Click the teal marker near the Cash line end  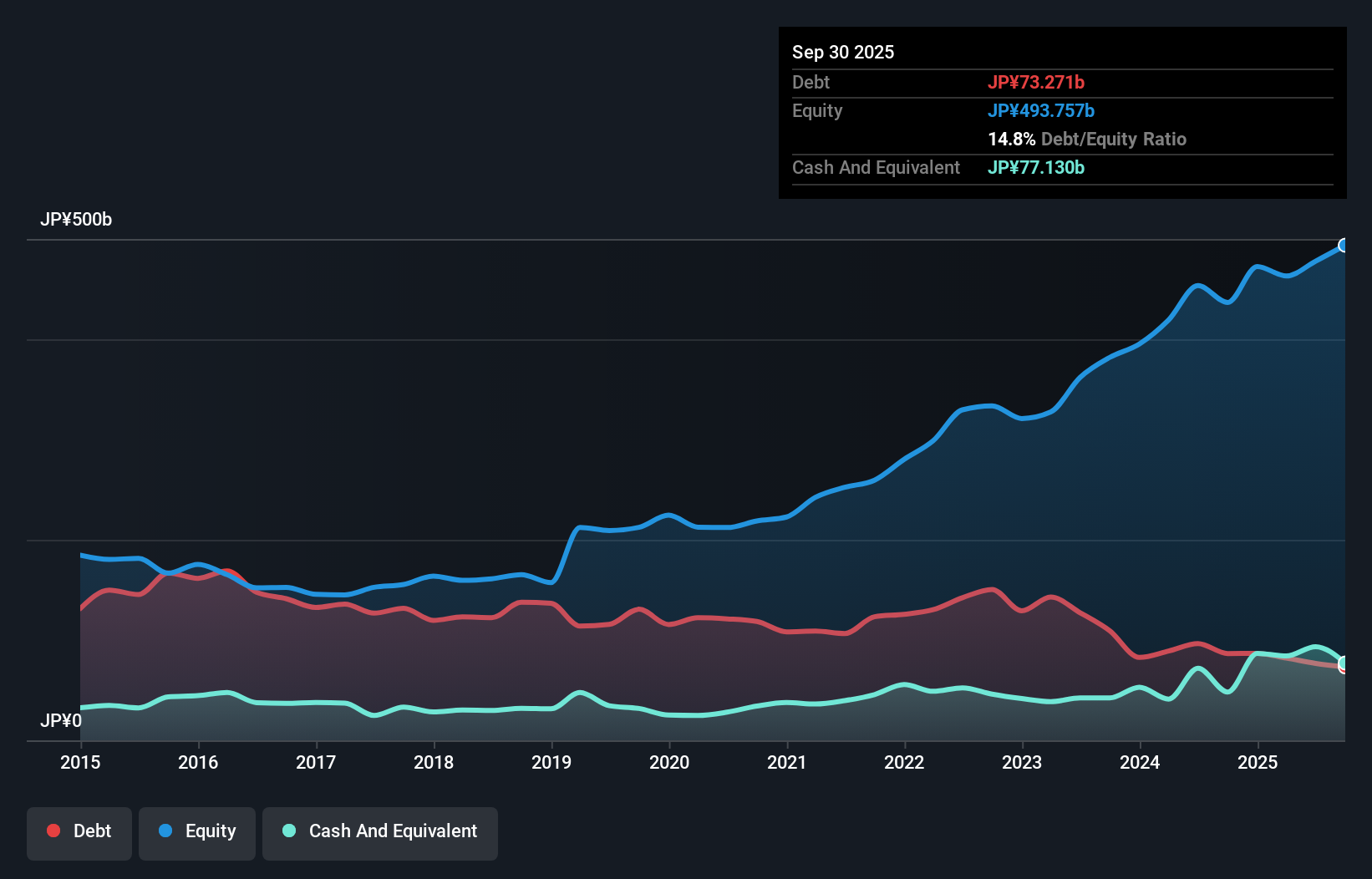(1342, 663)
